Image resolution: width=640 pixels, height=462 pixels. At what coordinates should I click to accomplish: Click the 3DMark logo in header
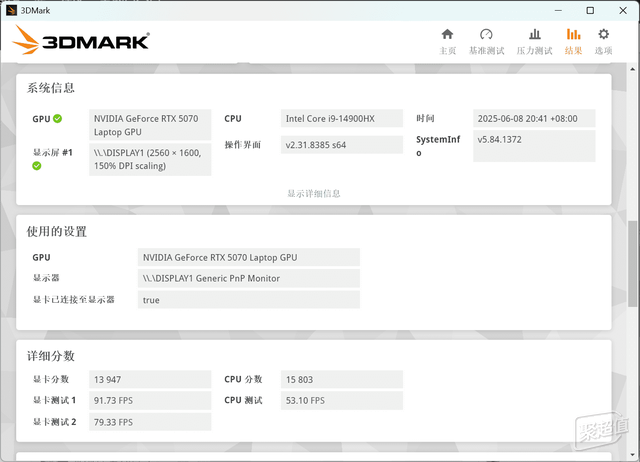click(x=81, y=40)
